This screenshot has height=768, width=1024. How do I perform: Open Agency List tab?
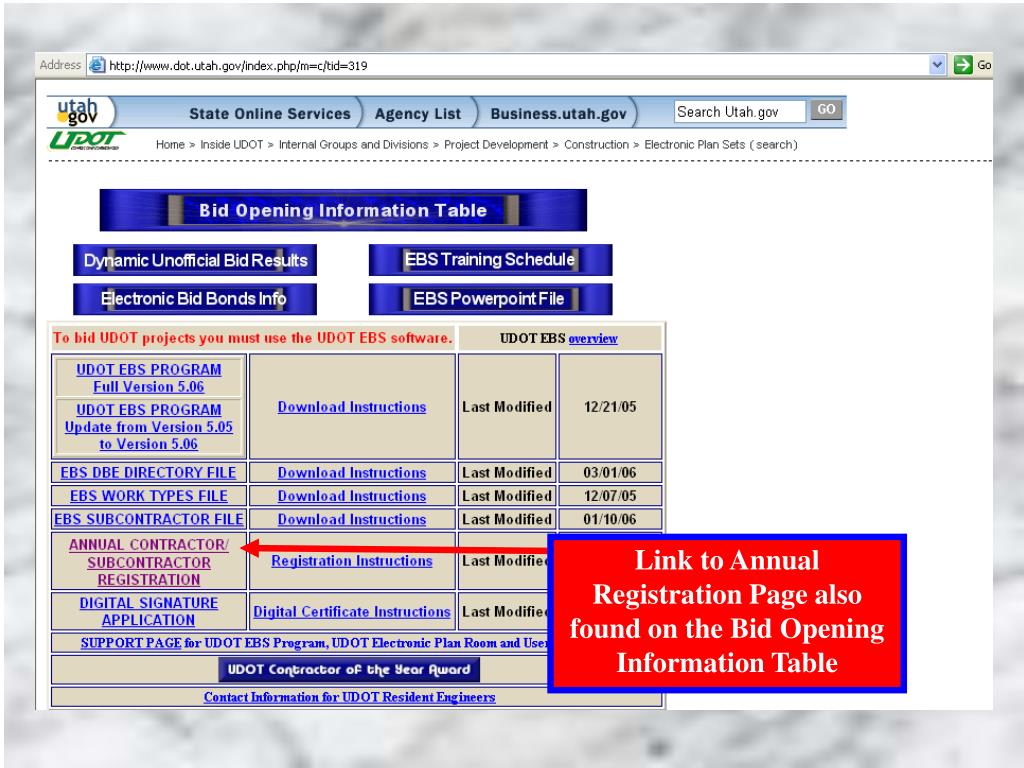point(418,114)
